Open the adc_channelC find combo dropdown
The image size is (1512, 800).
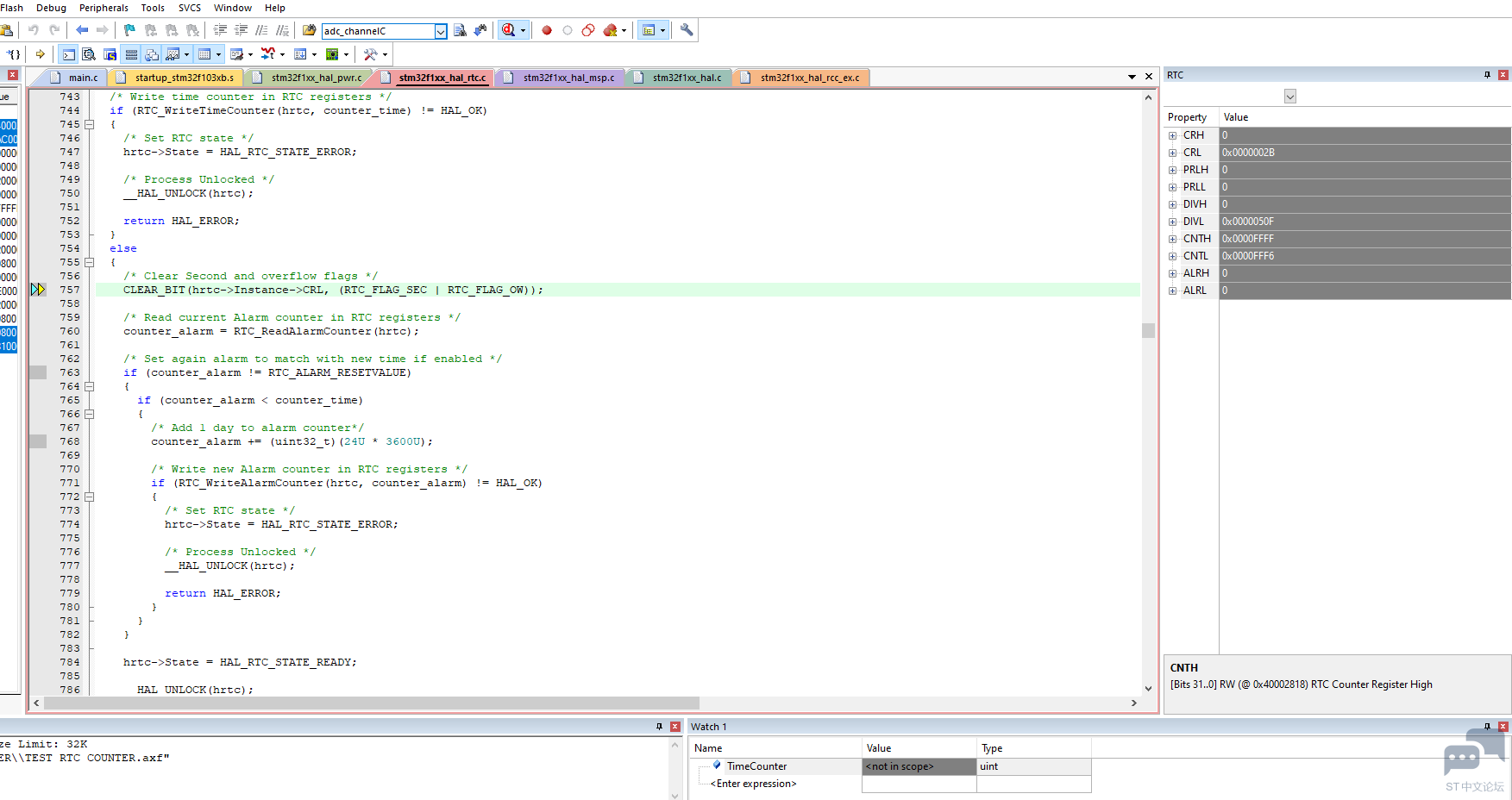coord(441,31)
